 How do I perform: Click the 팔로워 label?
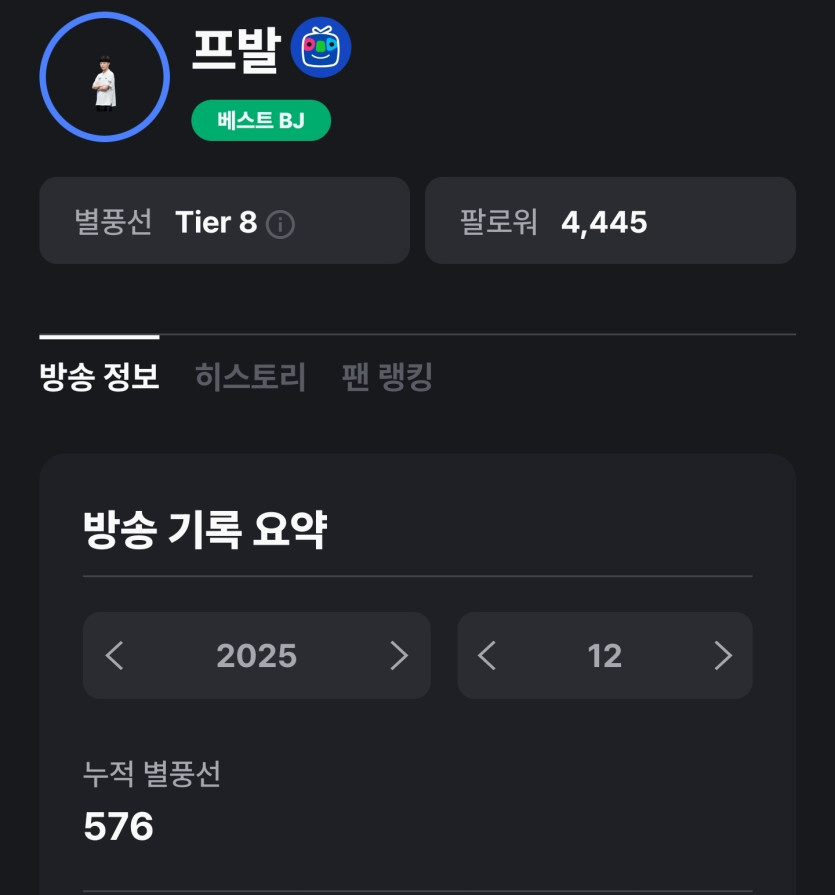coord(498,222)
